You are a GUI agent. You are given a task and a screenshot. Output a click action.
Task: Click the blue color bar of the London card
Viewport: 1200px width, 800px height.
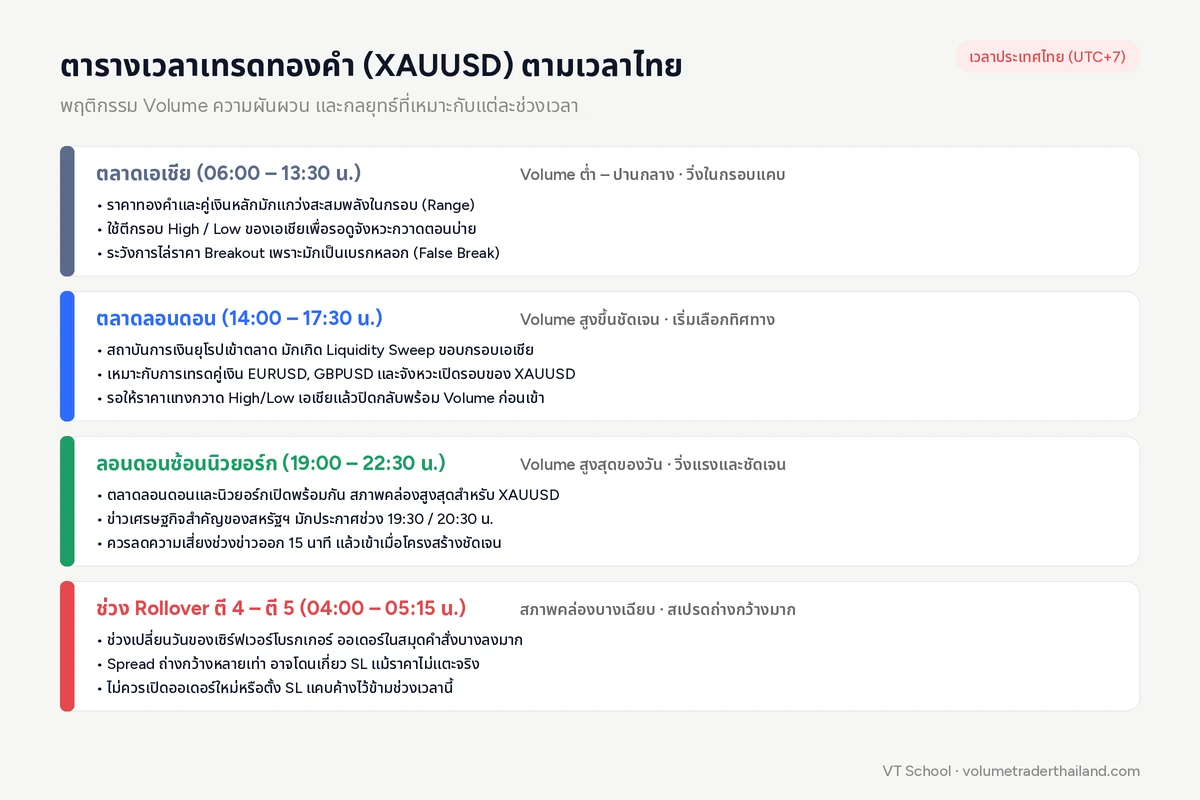[x=67, y=356]
